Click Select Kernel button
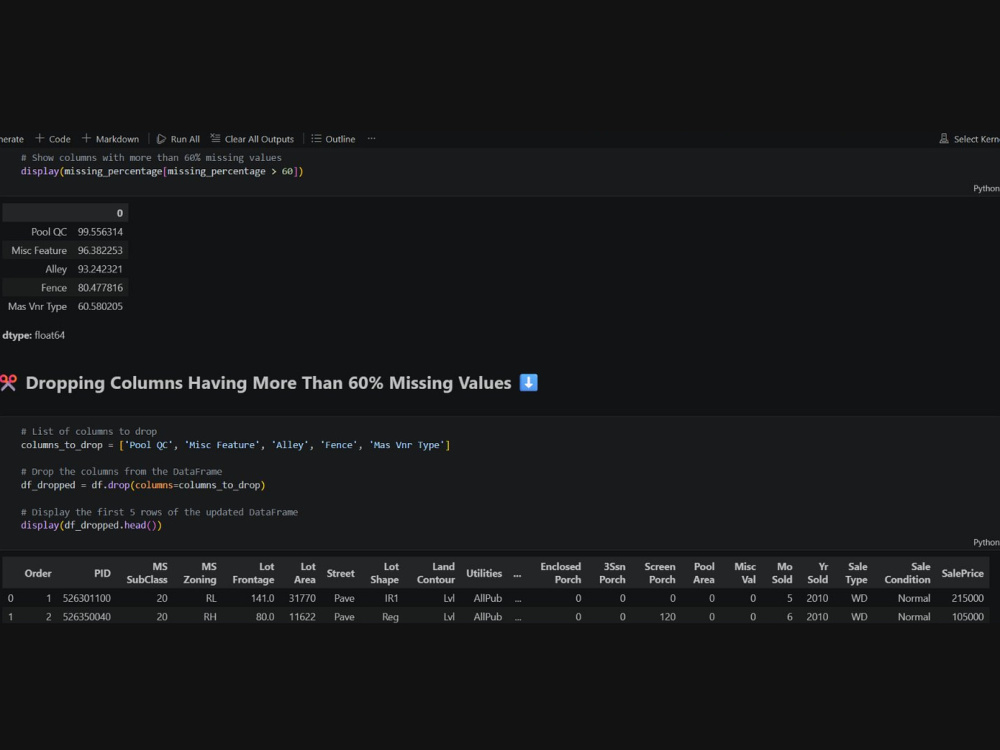The width and height of the screenshot is (1000, 750). pos(969,138)
